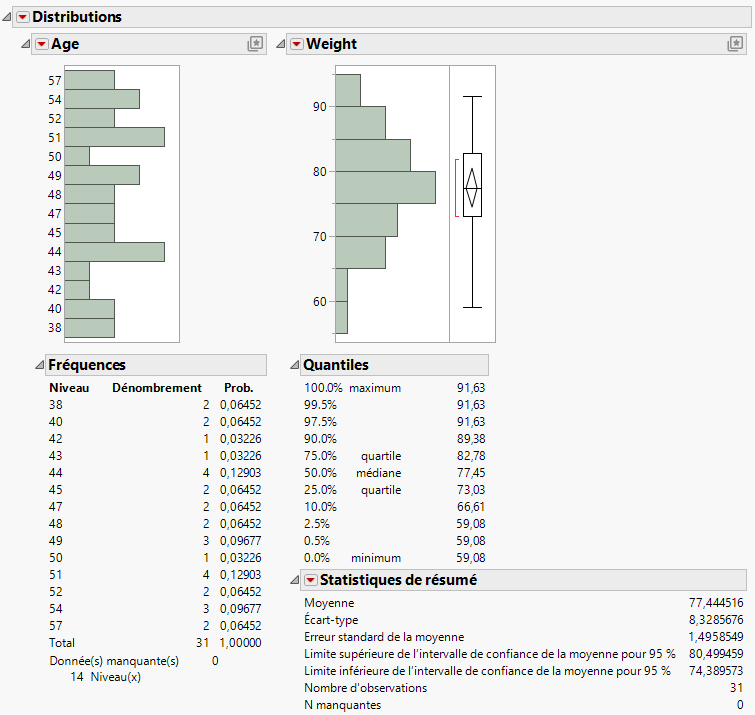Click the médiane value 77,45

(x=471, y=473)
